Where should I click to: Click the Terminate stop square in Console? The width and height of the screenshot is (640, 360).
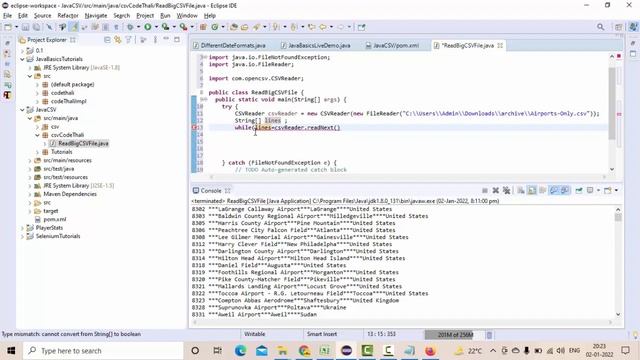(485, 190)
